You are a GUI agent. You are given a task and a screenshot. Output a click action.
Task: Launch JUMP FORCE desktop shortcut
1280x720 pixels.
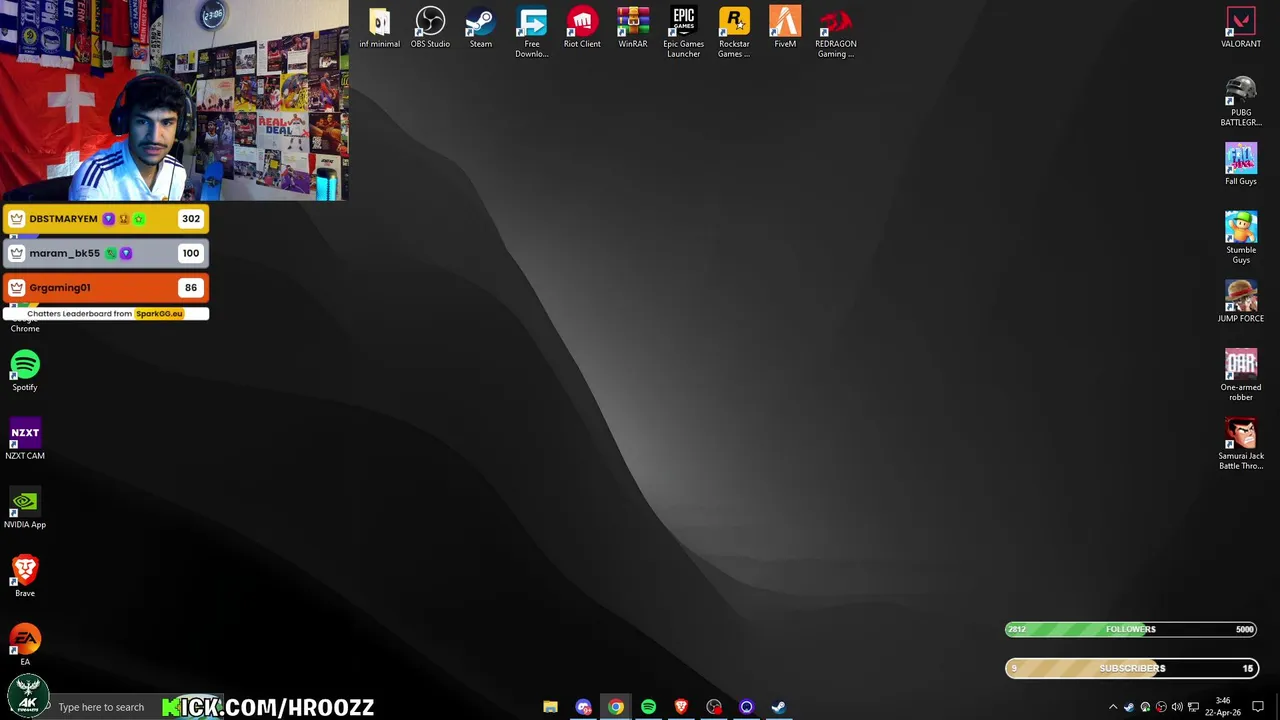(x=1241, y=301)
